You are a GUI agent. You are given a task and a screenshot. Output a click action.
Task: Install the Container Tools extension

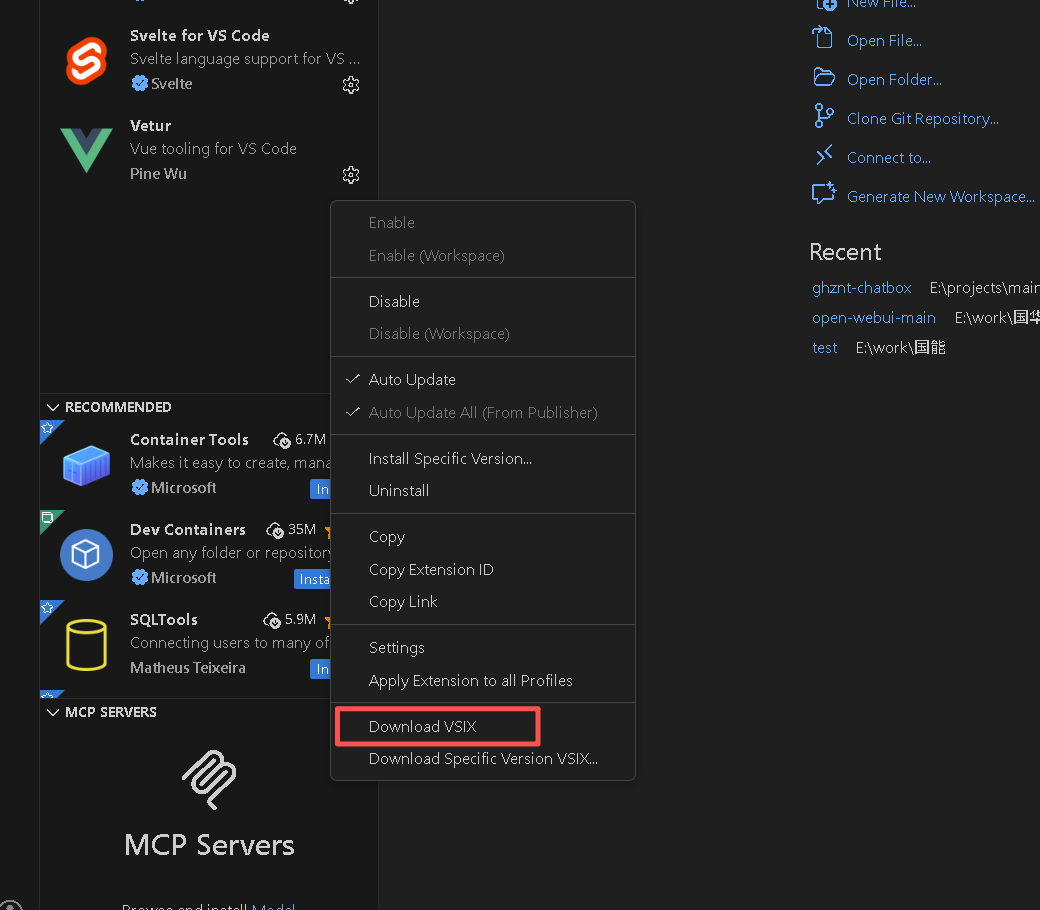tap(320, 489)
